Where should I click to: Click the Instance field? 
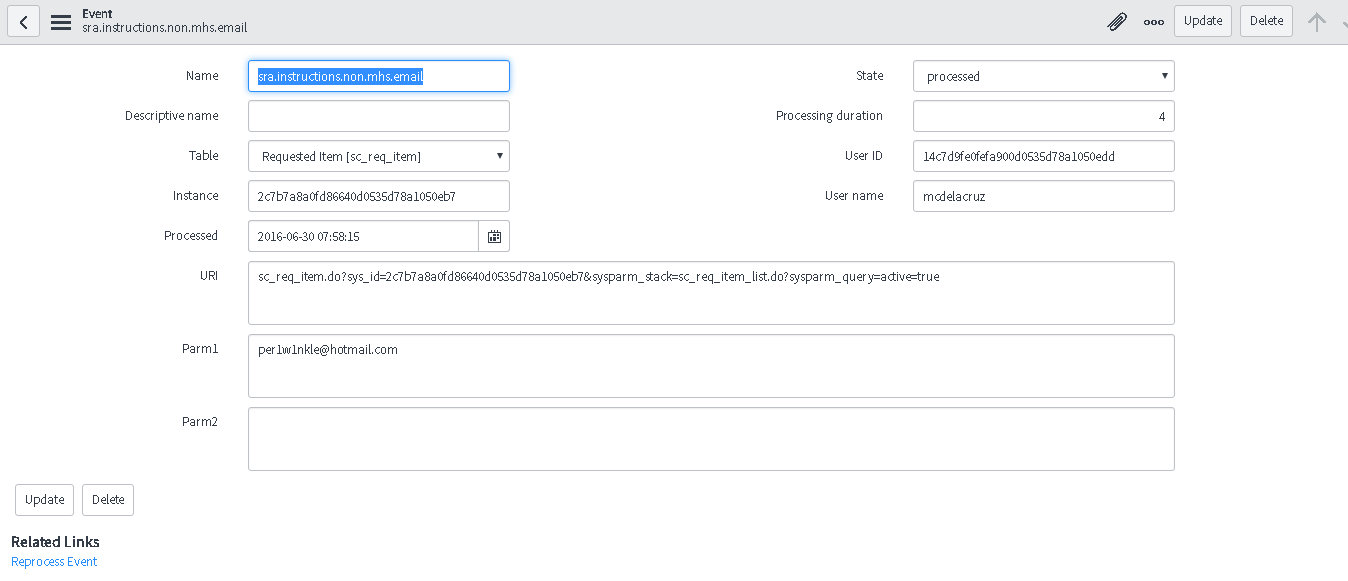[x=379, y=196]
